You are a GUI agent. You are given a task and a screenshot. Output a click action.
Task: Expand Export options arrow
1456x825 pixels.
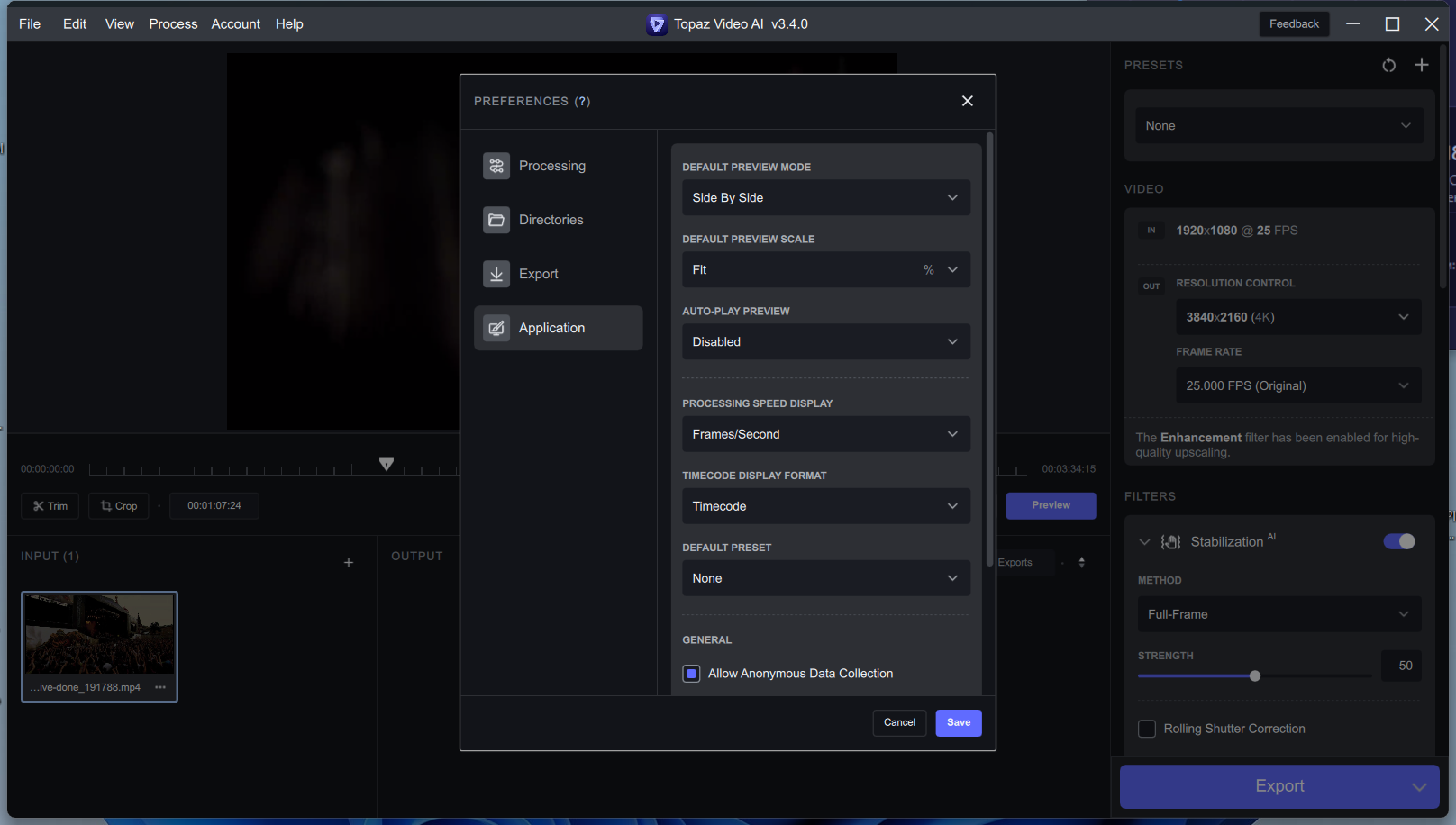point(1419,787)
